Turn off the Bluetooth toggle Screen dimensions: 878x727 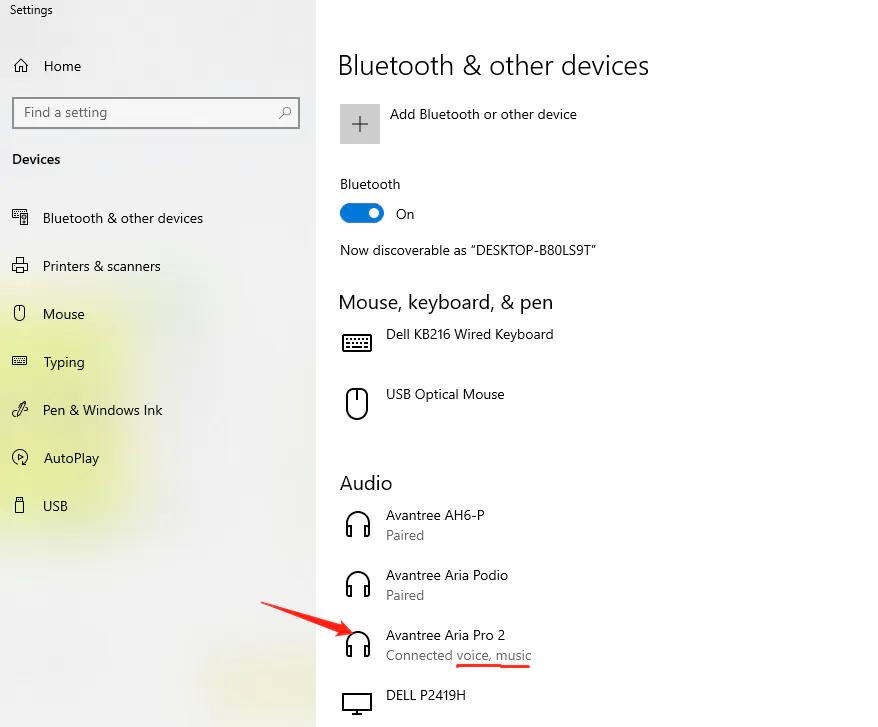pyautogui.click(x=361, y=214)
